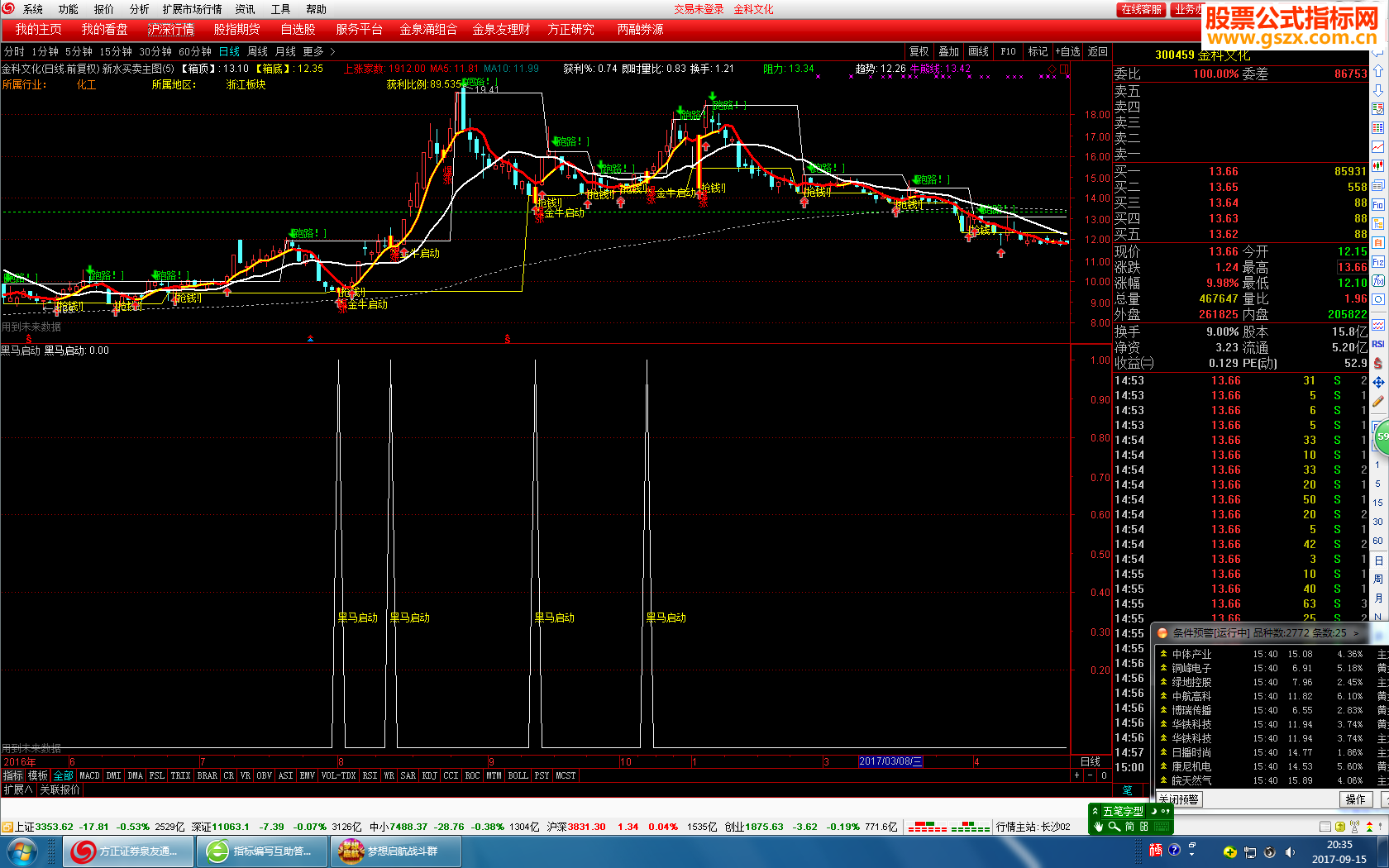Open the 指标 tab selector at chart bottom
This screenshot has width=1389, height=868.
12,775
